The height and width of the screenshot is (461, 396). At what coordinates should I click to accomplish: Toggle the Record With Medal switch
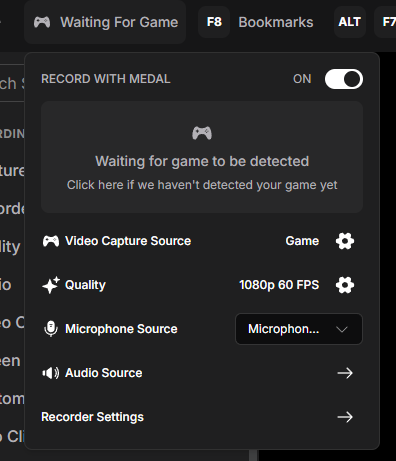[344, 79]
